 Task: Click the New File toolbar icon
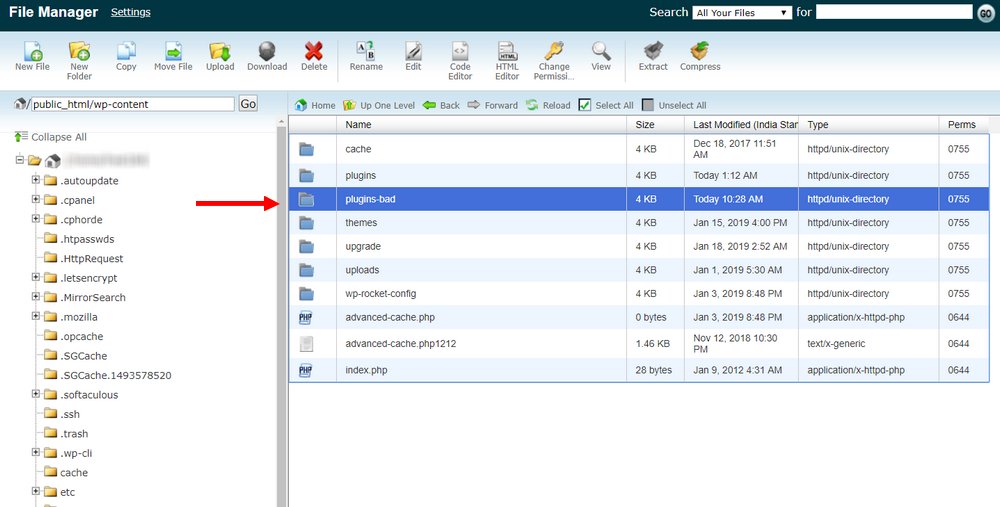(x=32, y=54)
